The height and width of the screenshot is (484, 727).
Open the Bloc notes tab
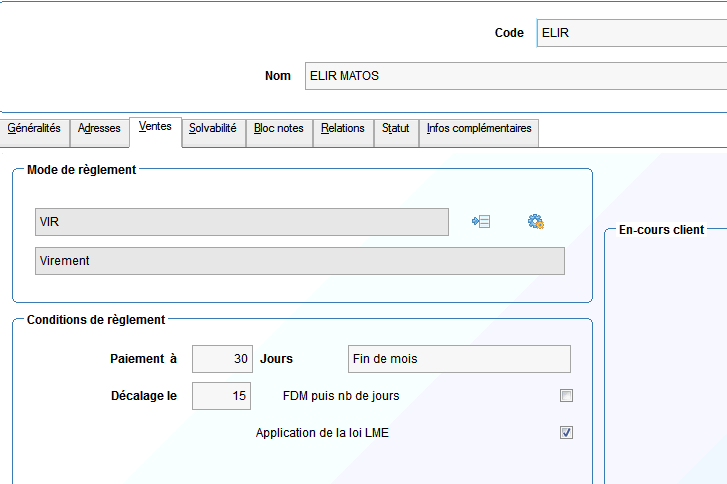point(279,129)
